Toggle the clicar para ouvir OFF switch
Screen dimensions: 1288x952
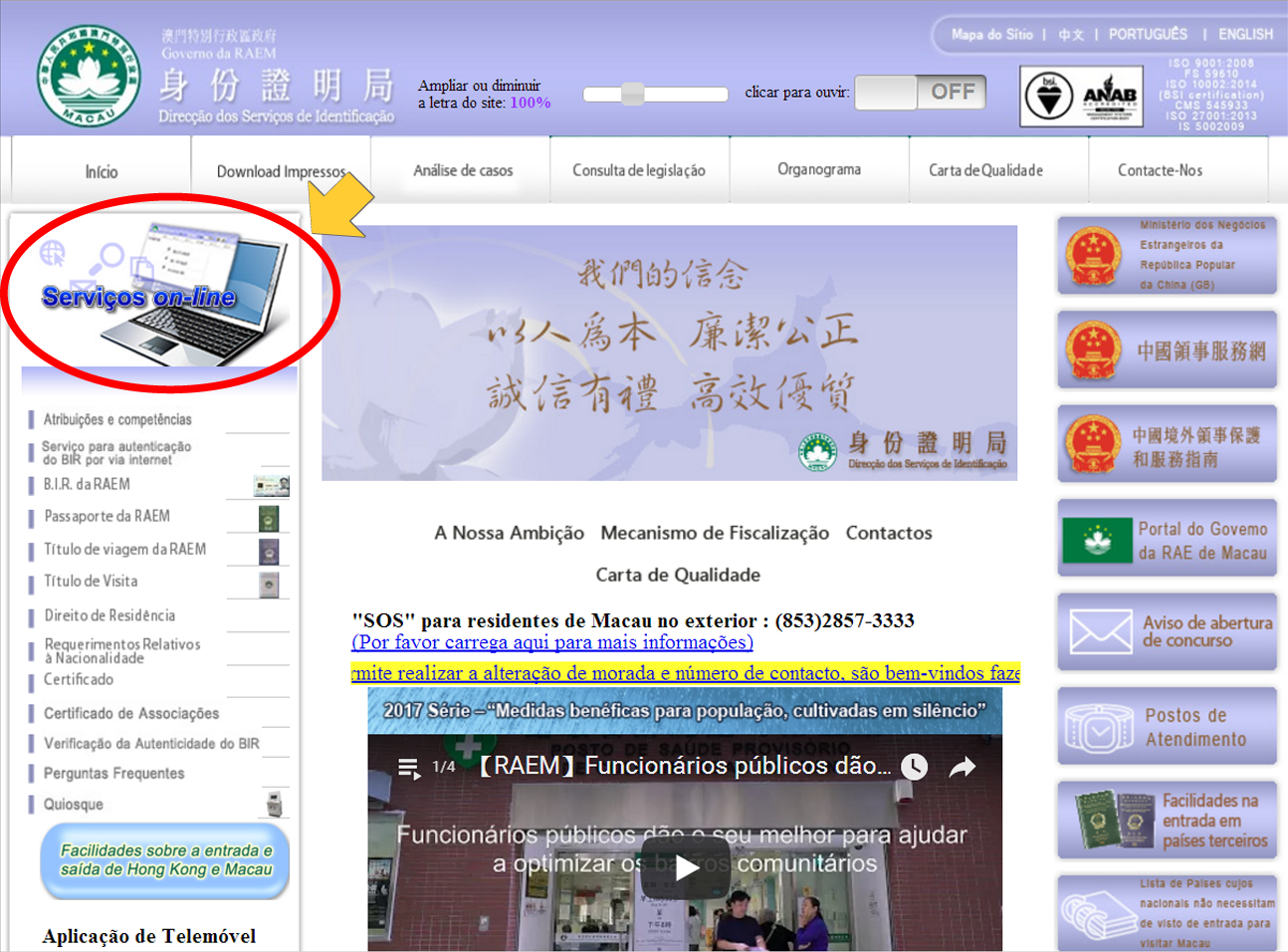point(920,93)
